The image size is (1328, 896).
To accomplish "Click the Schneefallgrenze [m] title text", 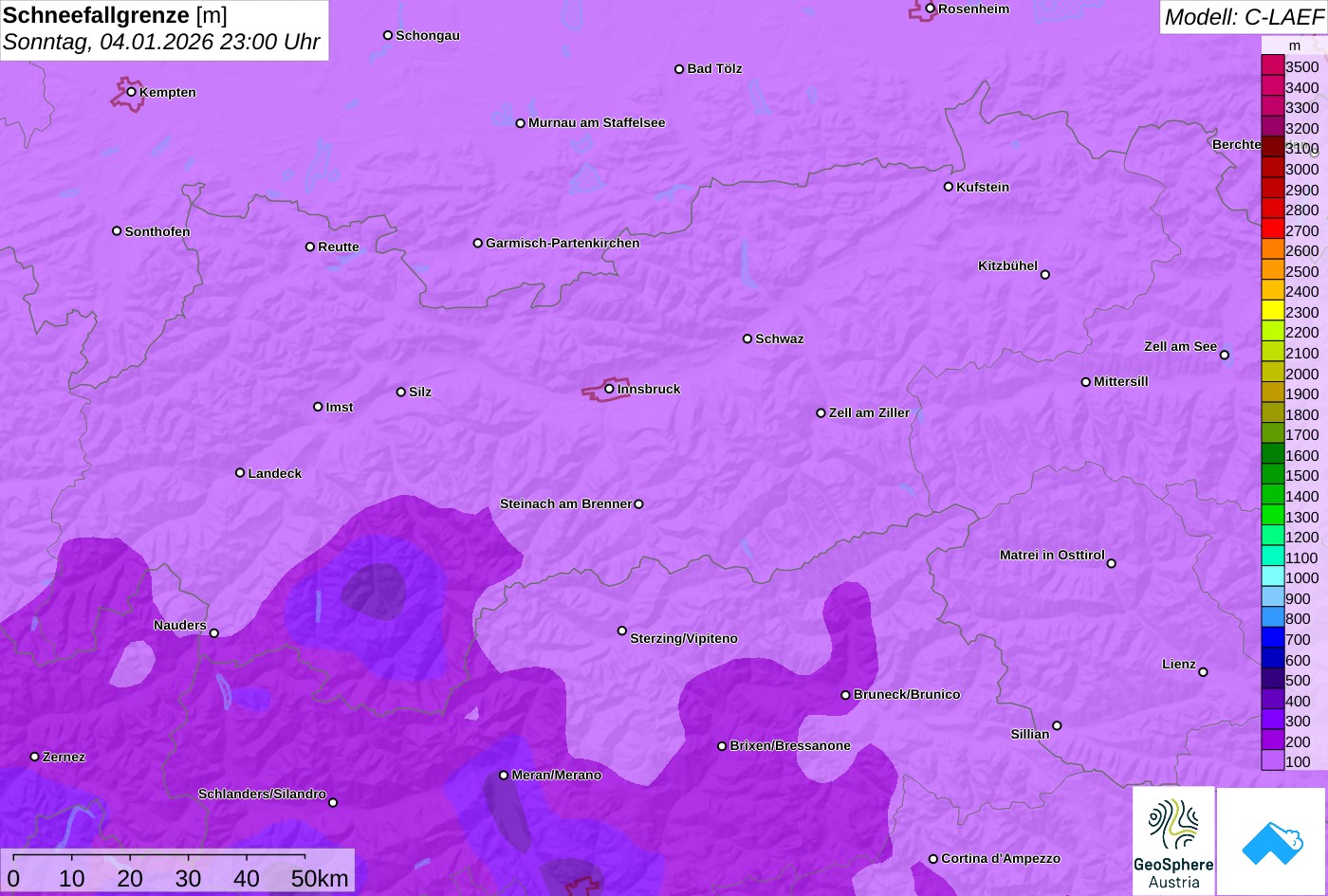I will click(115, 15).
